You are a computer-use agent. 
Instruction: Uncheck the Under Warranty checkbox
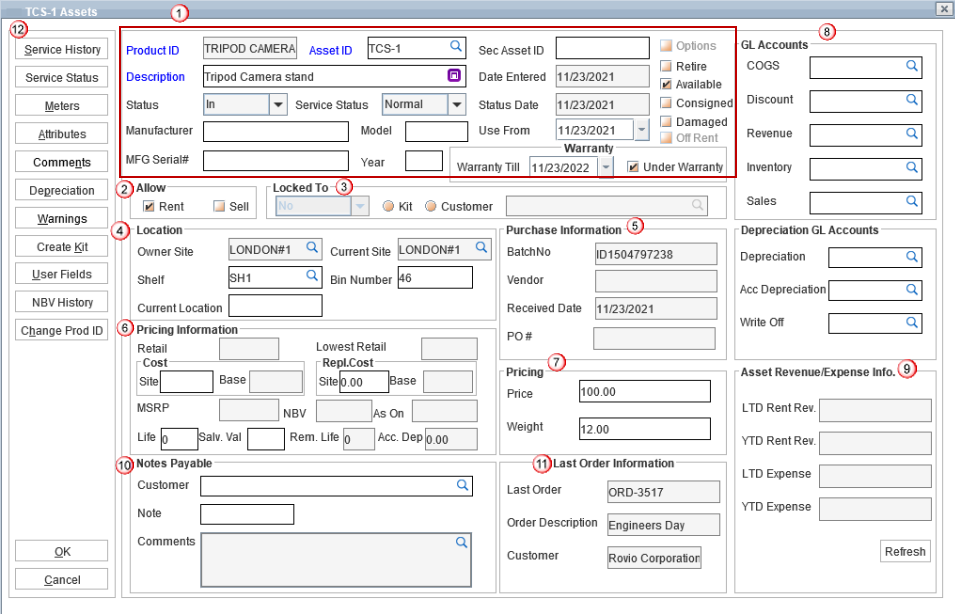(633, 167)
